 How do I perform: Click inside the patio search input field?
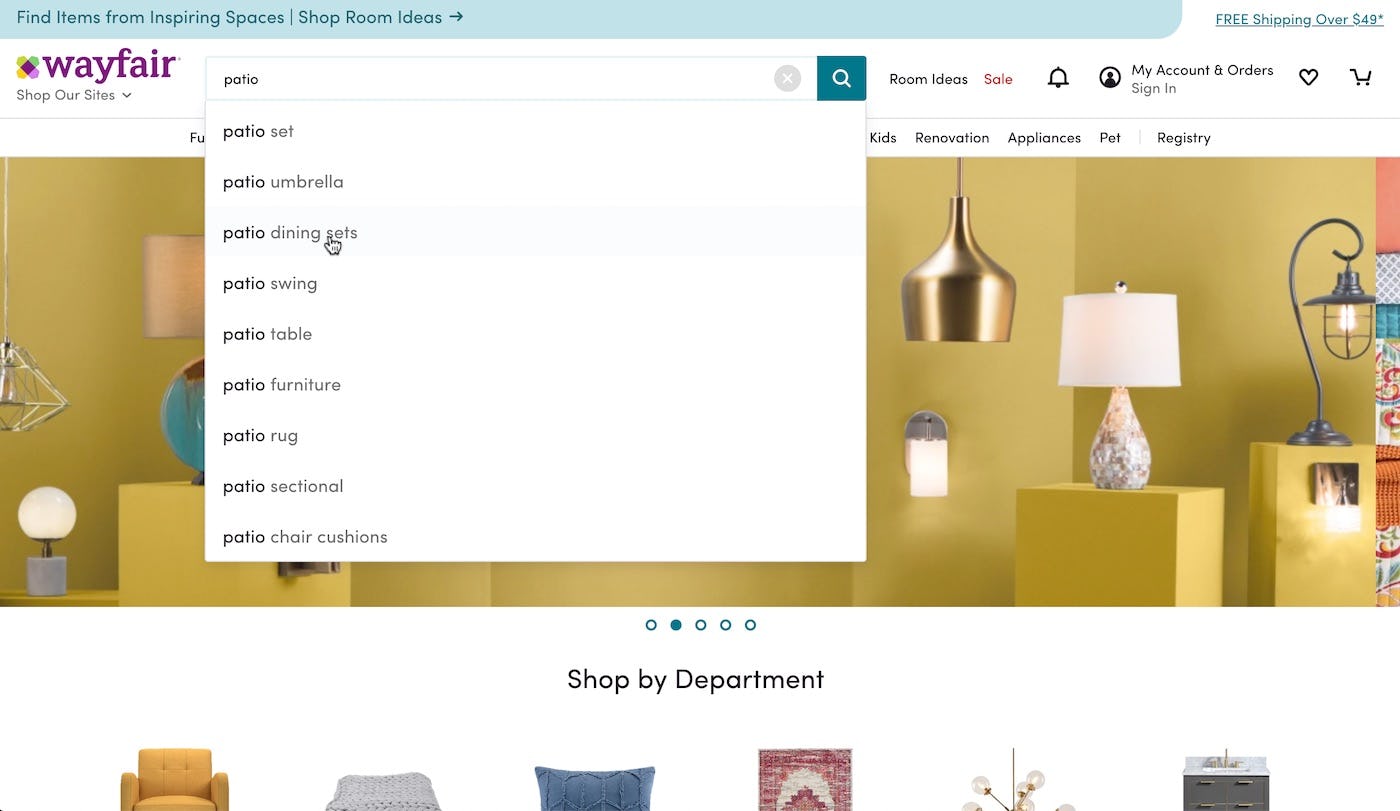490,79
